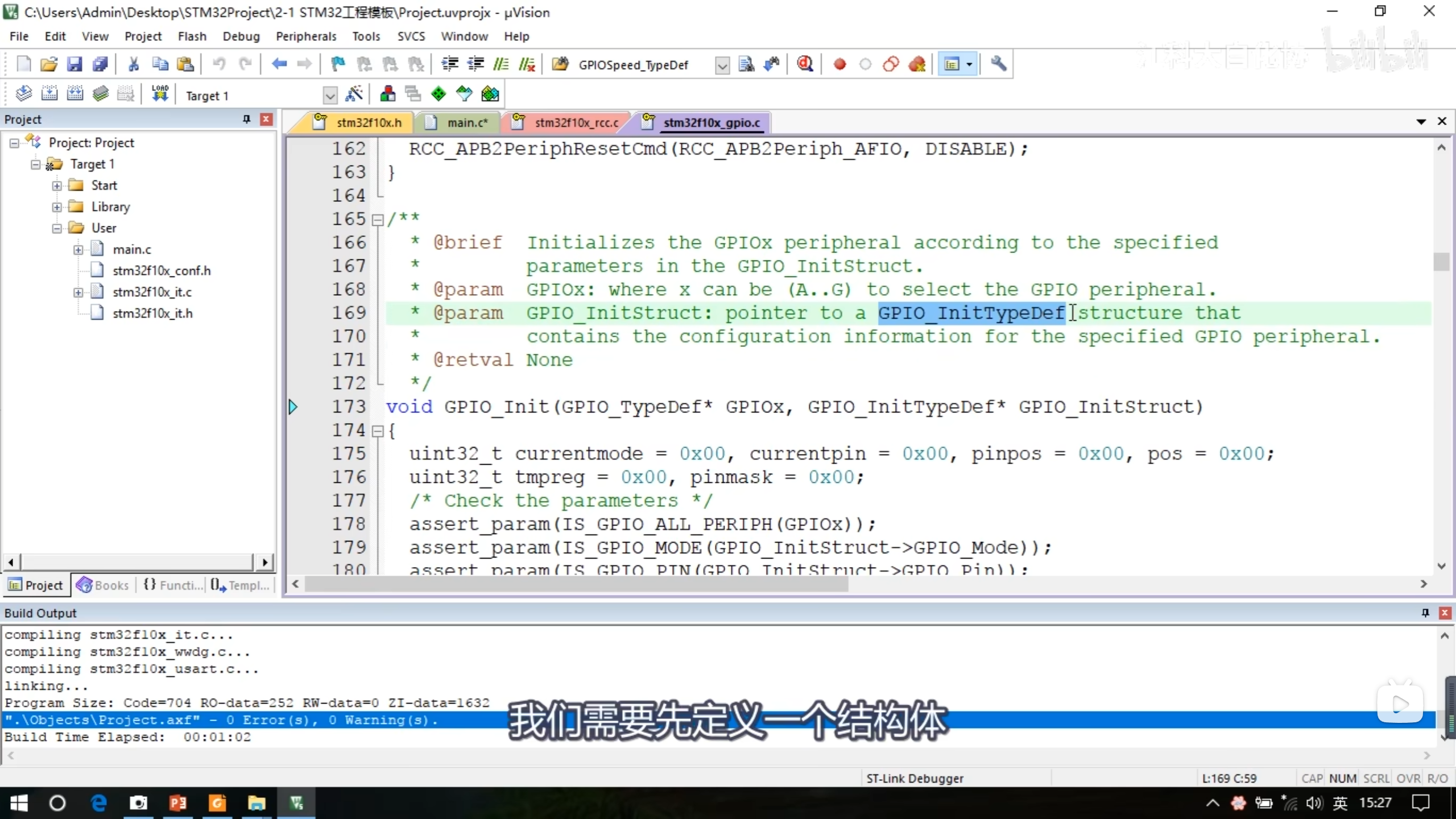This screenshot has height=819, width=1456.
Task: Expand the Library folder in project tree
Action: (57, 207)
